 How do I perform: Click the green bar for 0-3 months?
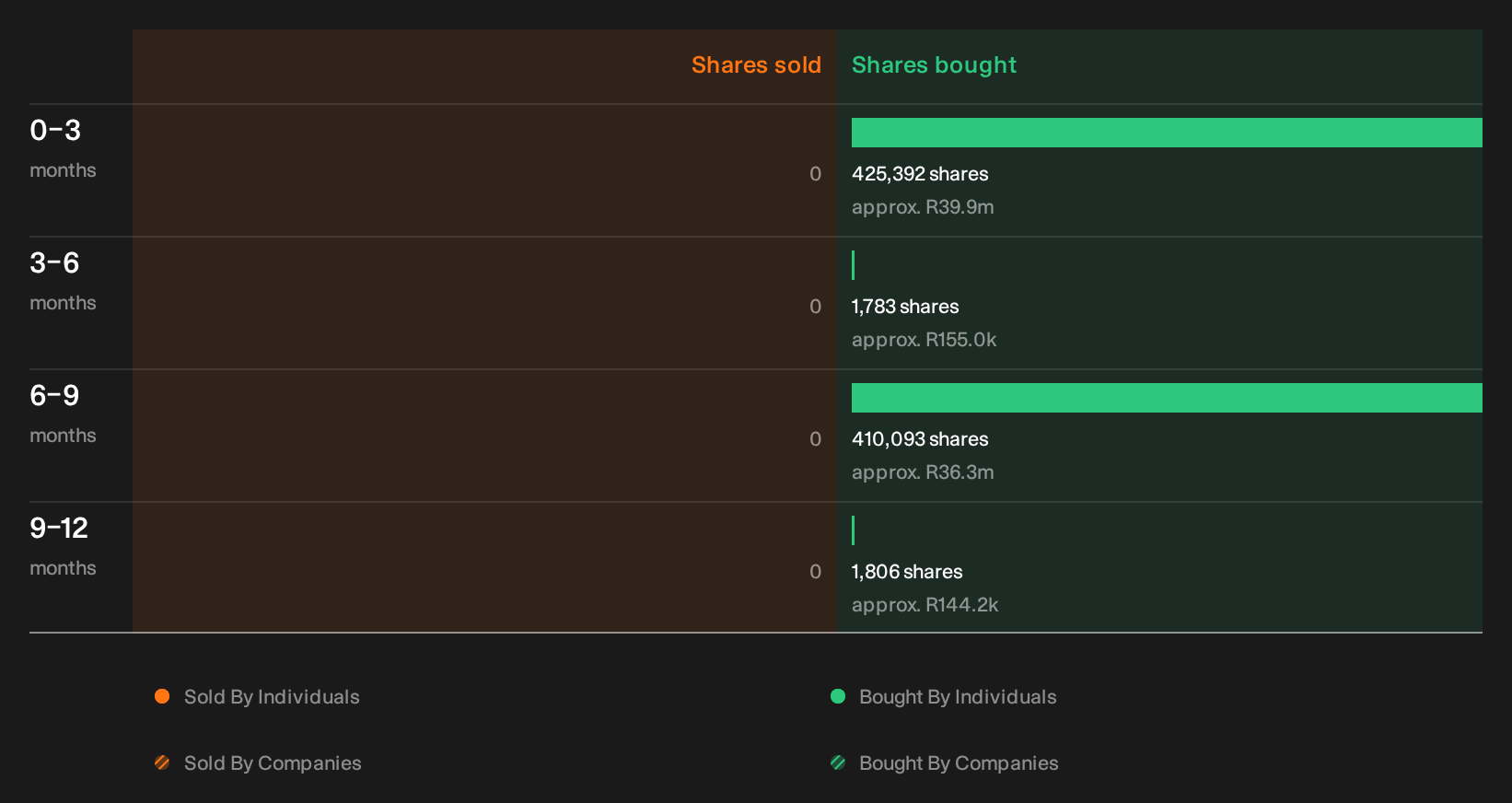click(x=1167, y=133)
